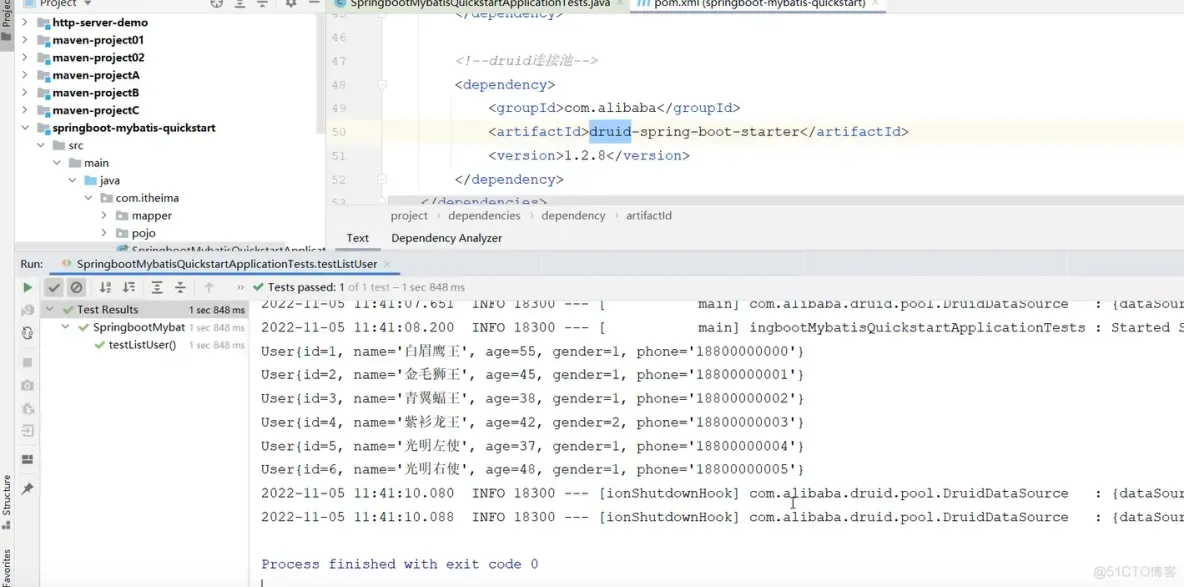Click 'dependency' in XML breadcrumb
This screenshot has width=1184, height=587.
click(573, 215)
